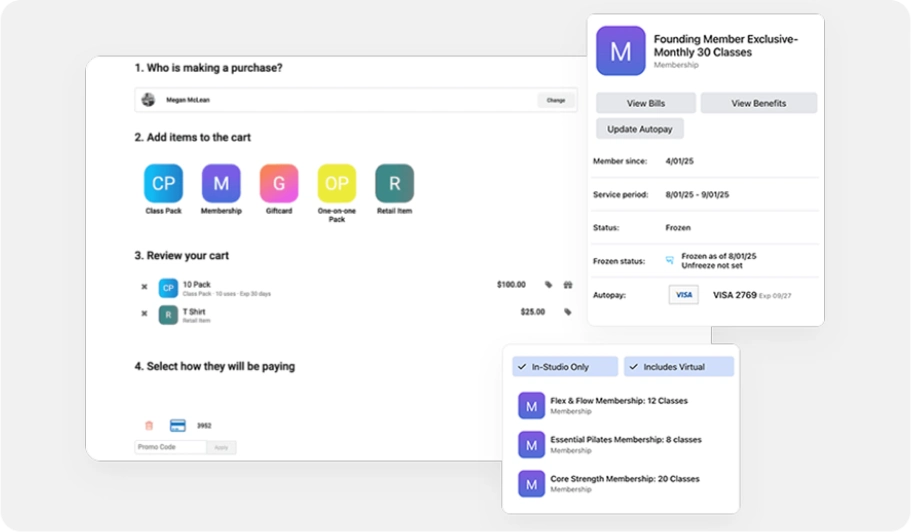The width and height of the screenshot is (911, 532).
Task: Choose the One-on-one Pack icon
Action: [336, 184]
